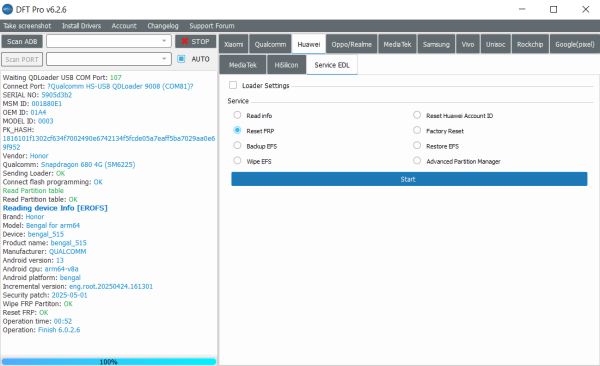The height and width of the screenshot is (366, 600).
Task: Switch to the Samsung tab
Action: tap(436, 44)
